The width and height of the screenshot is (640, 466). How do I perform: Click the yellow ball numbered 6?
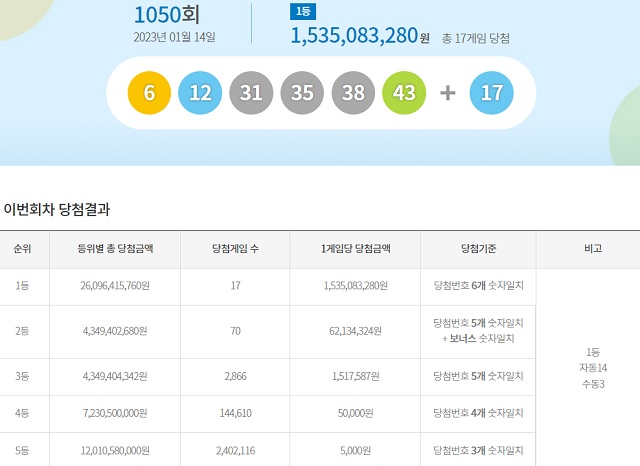(x=149, y=93)
